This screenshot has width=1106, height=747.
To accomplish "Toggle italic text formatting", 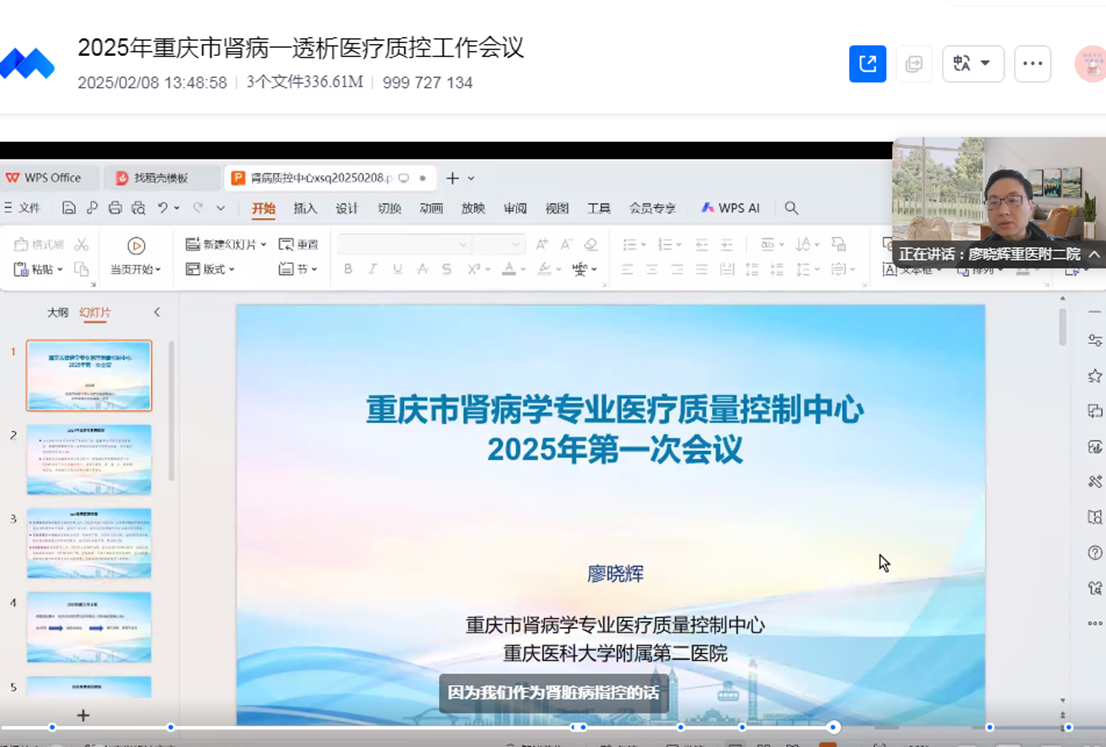I will [x=372, y=269].
